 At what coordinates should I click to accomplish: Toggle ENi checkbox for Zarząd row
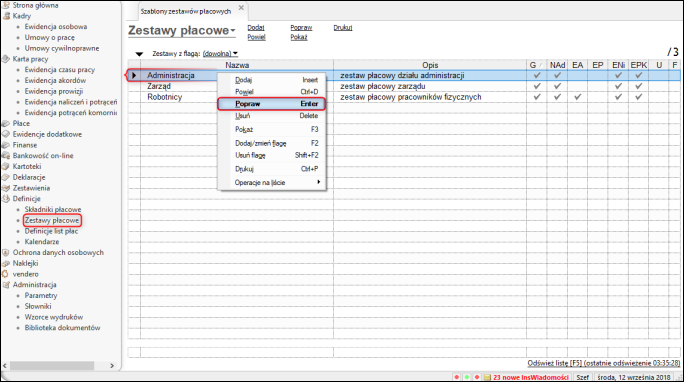coord(618,86)
